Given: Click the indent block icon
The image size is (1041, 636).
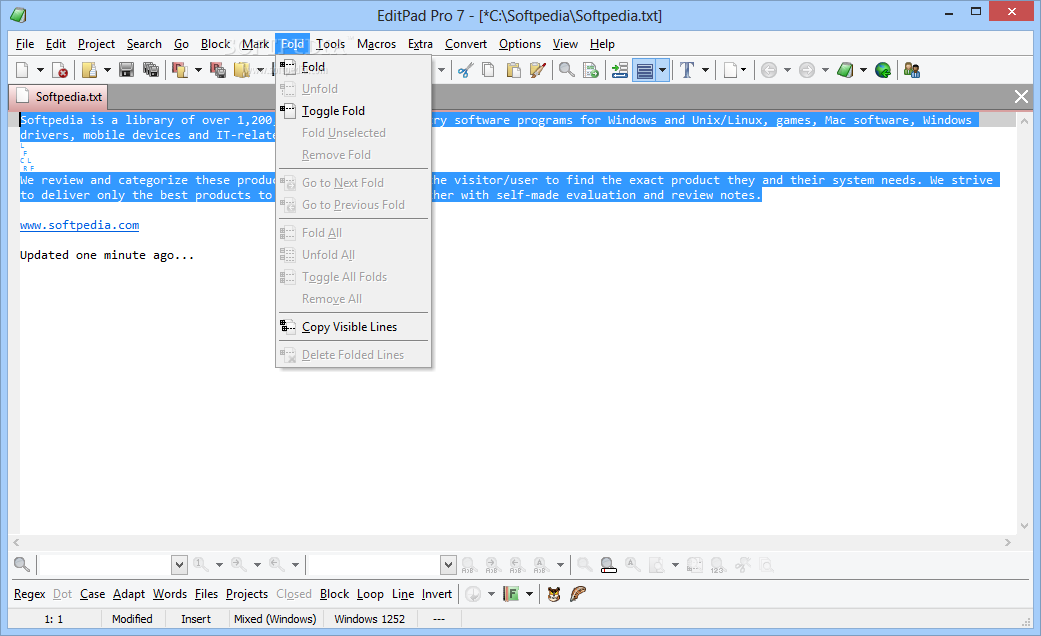Looking at the screenshot, I should coord(619,70).
